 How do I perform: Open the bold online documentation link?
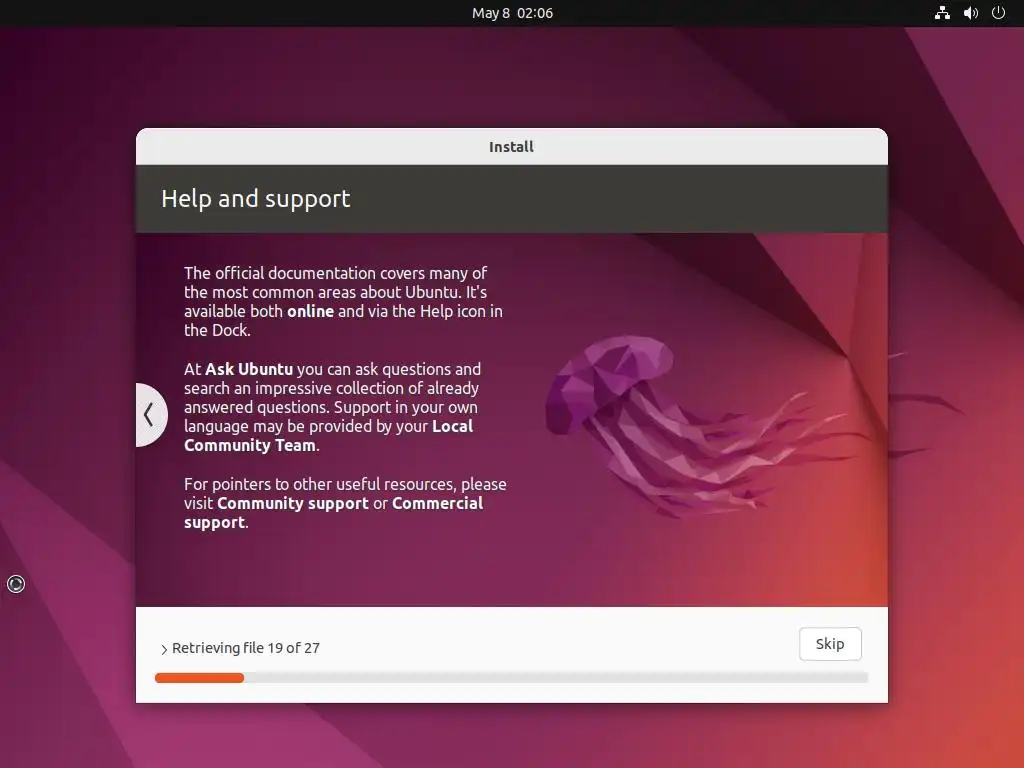click(310, 312)
